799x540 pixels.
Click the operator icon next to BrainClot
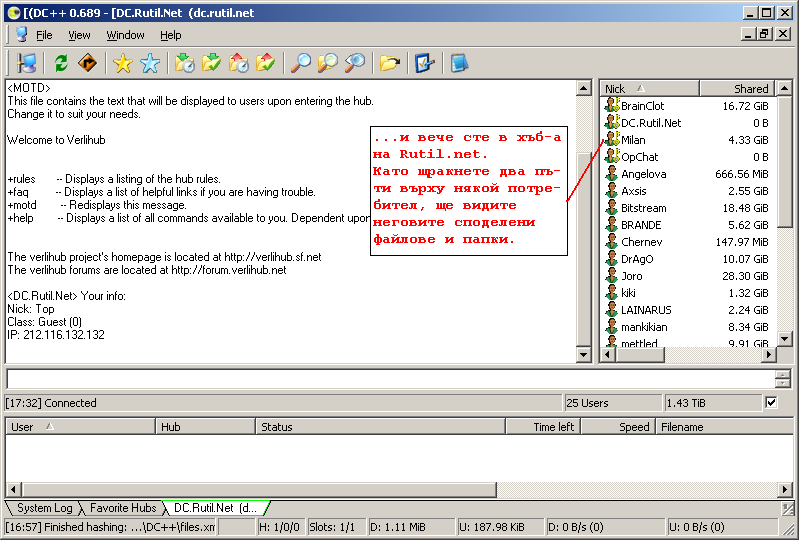[x=611, y=105]
